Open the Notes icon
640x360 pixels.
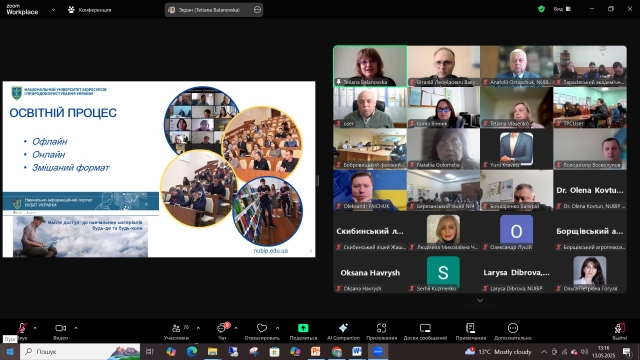(470, 328)
